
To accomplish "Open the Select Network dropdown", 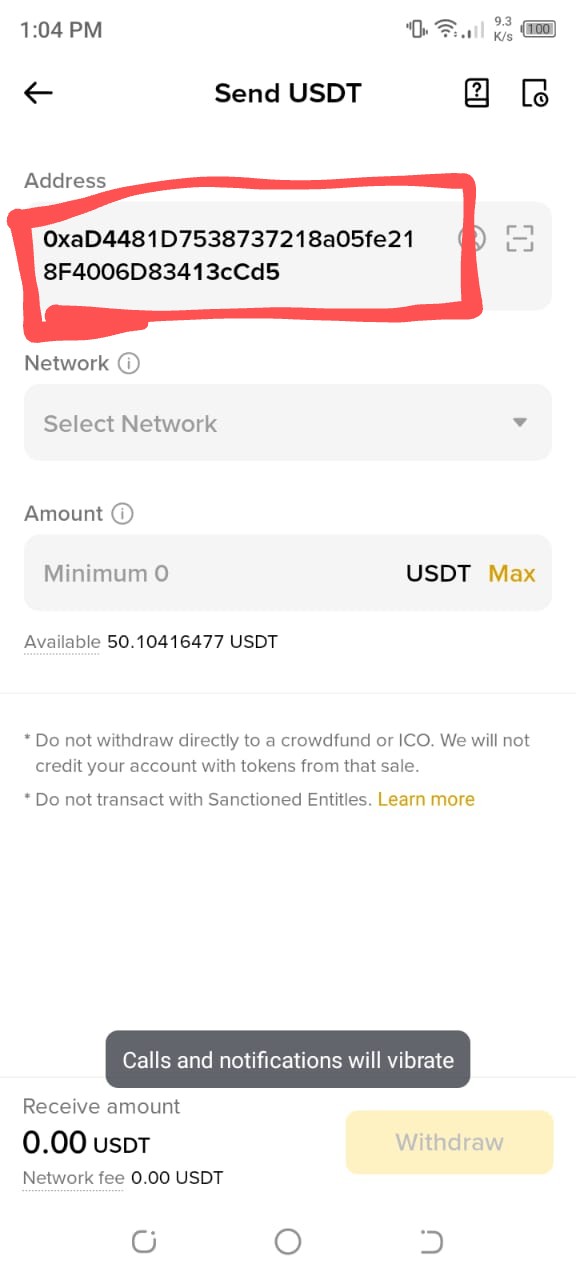I will coord(288,423).
